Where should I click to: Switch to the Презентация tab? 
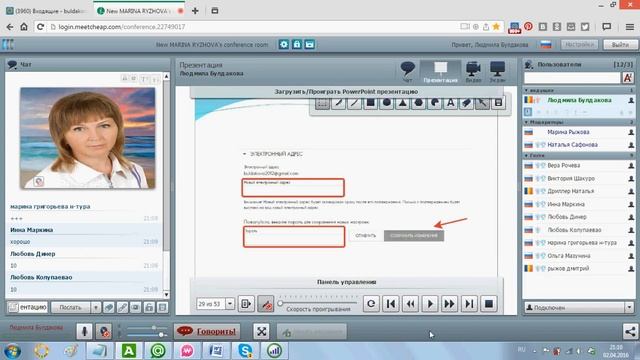(x=440, y=71)
